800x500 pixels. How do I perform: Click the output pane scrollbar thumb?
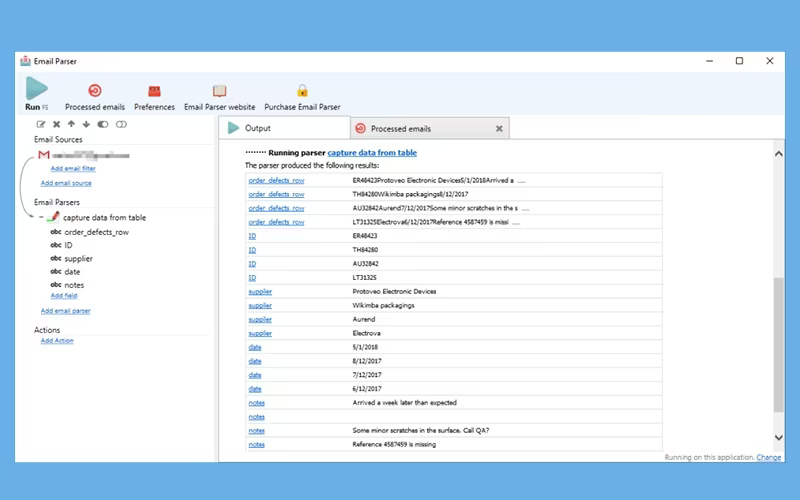click(x=779, y=345)
